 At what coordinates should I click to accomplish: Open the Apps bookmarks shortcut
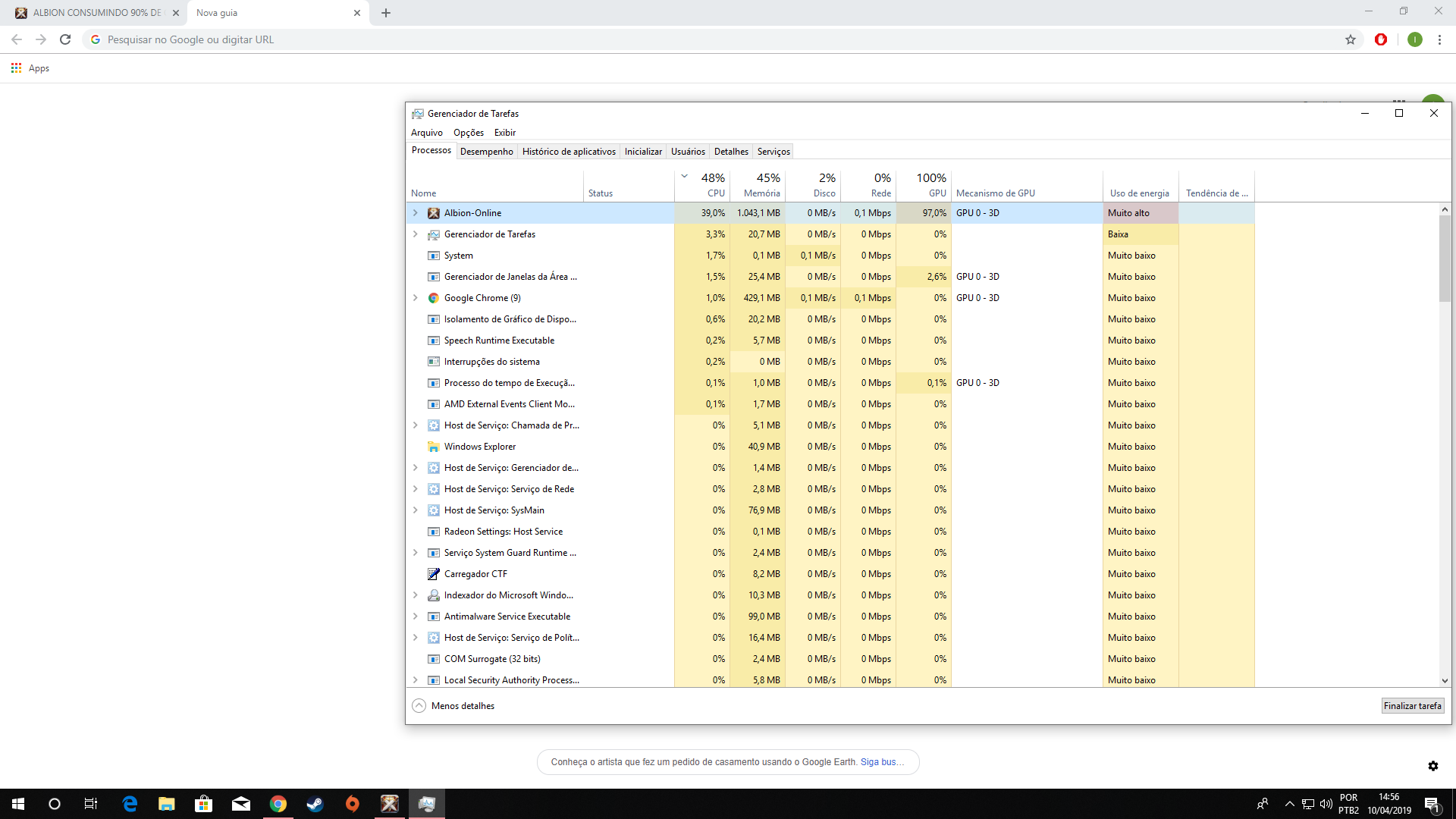point(30,68)
